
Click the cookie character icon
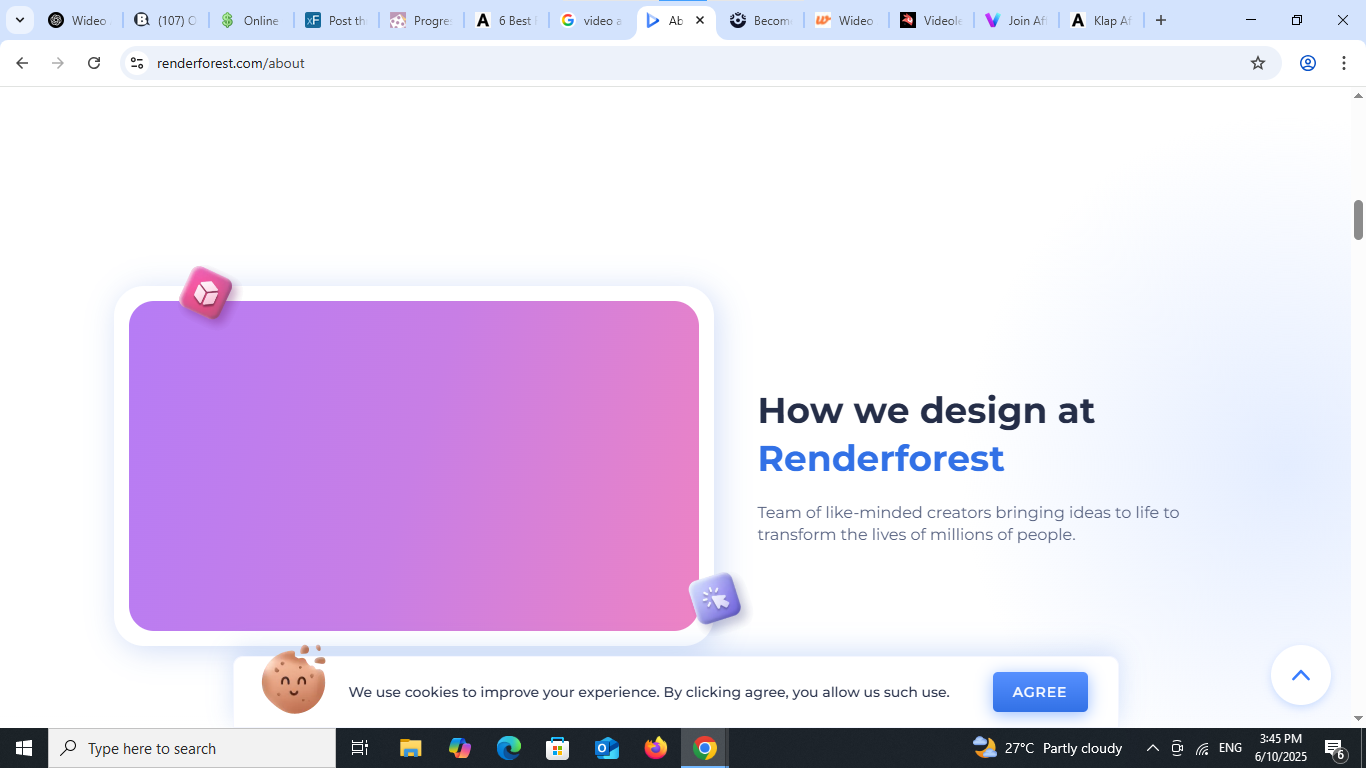point(294,680)
